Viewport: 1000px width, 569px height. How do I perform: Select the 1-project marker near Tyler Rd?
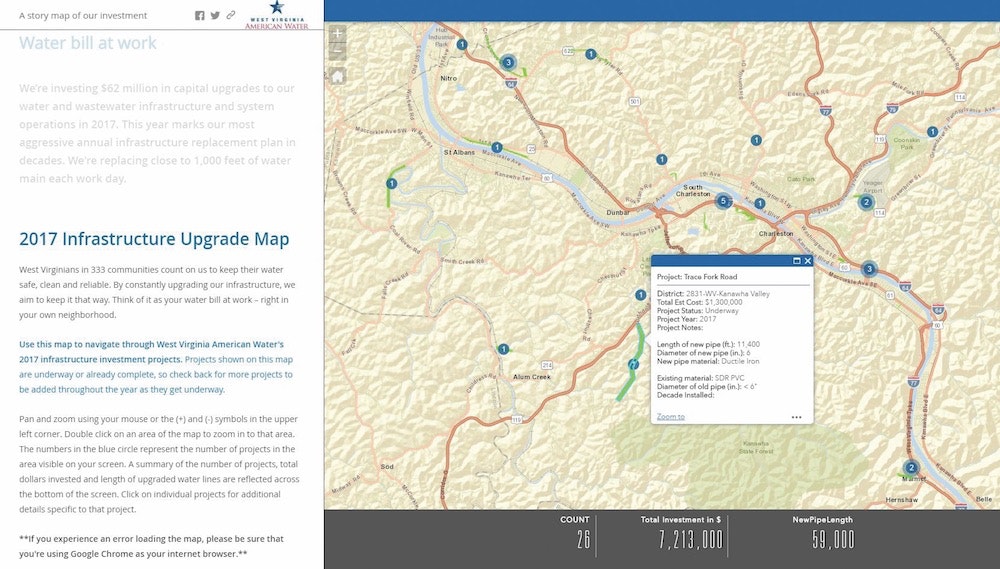(591, 54)
